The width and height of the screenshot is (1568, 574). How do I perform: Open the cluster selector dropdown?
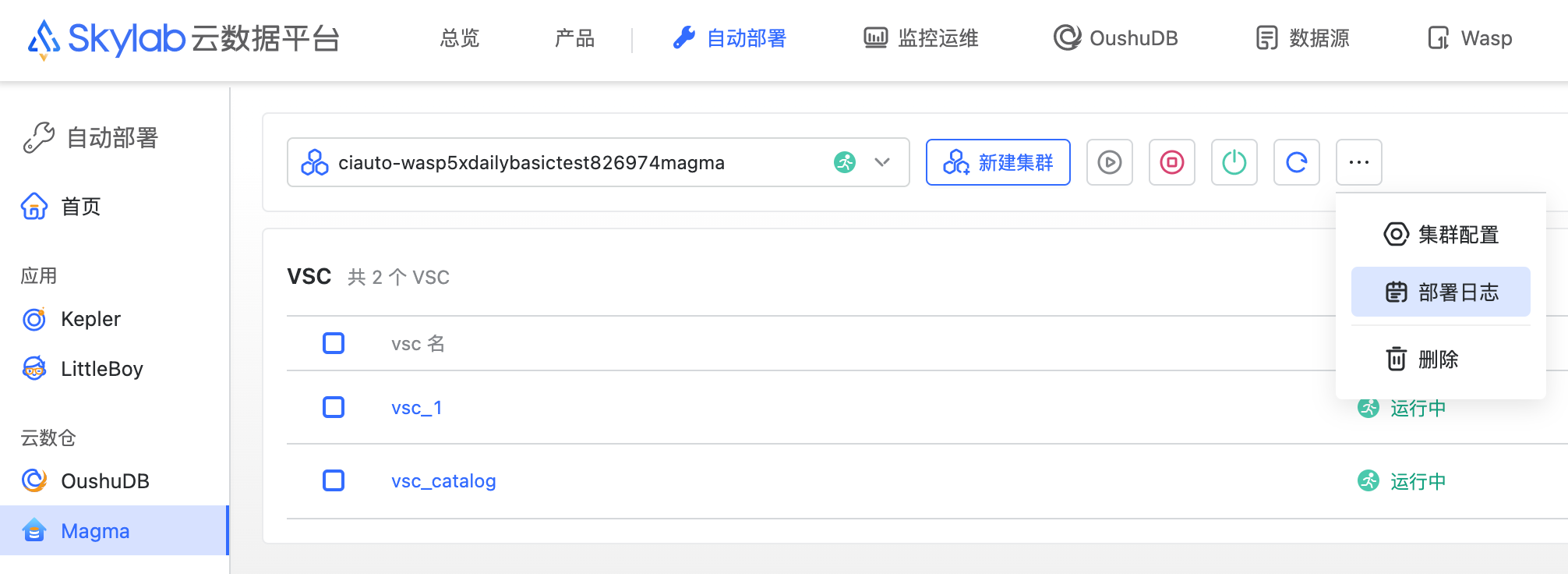[599, 162]
